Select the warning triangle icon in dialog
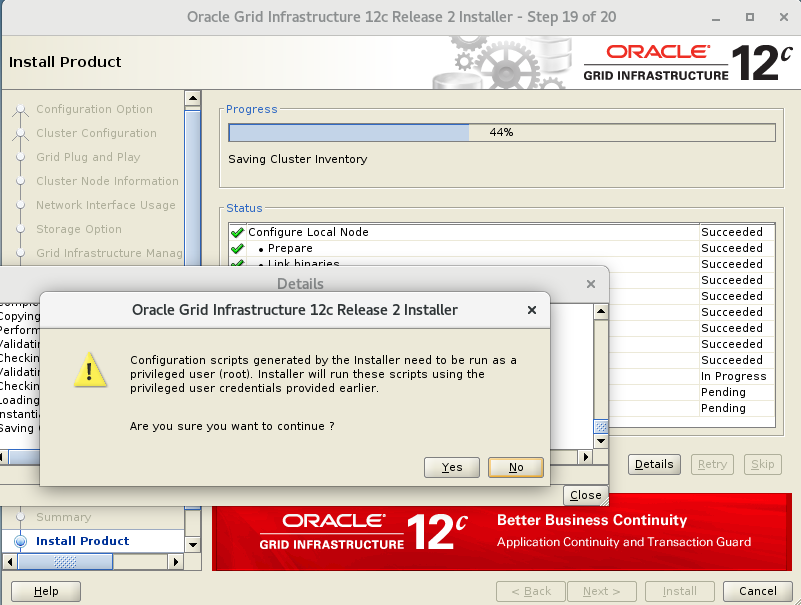The width and height of the screenshot is (801, 605). click(x=90, y=369)
